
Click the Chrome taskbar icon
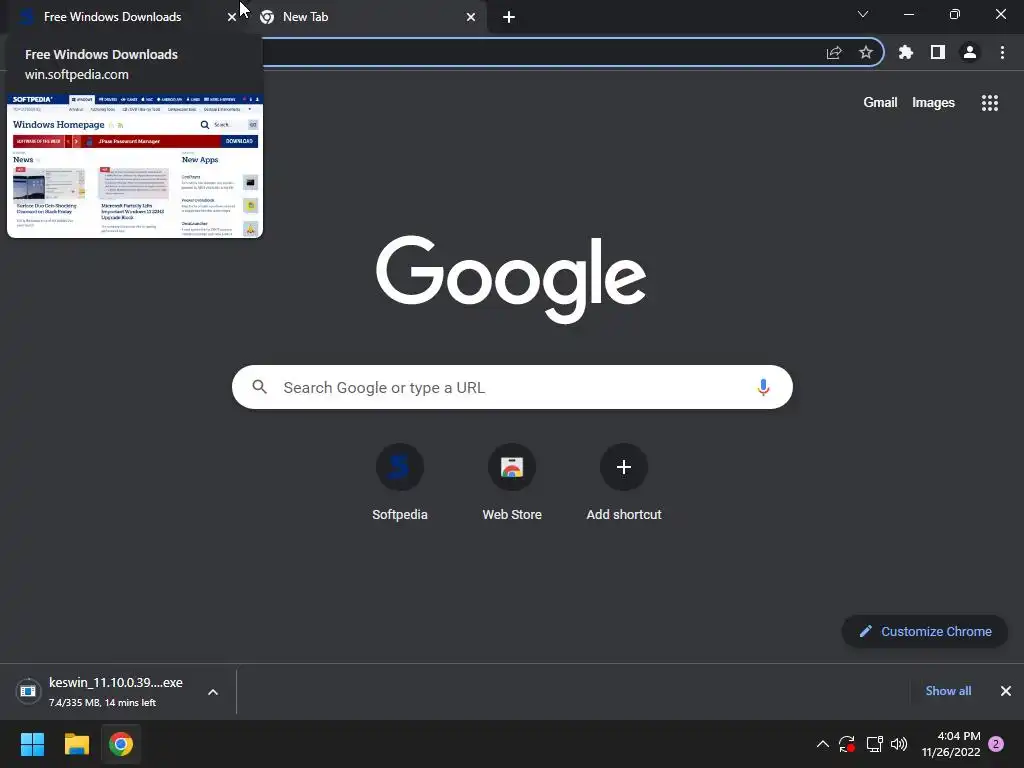[121, 744]
